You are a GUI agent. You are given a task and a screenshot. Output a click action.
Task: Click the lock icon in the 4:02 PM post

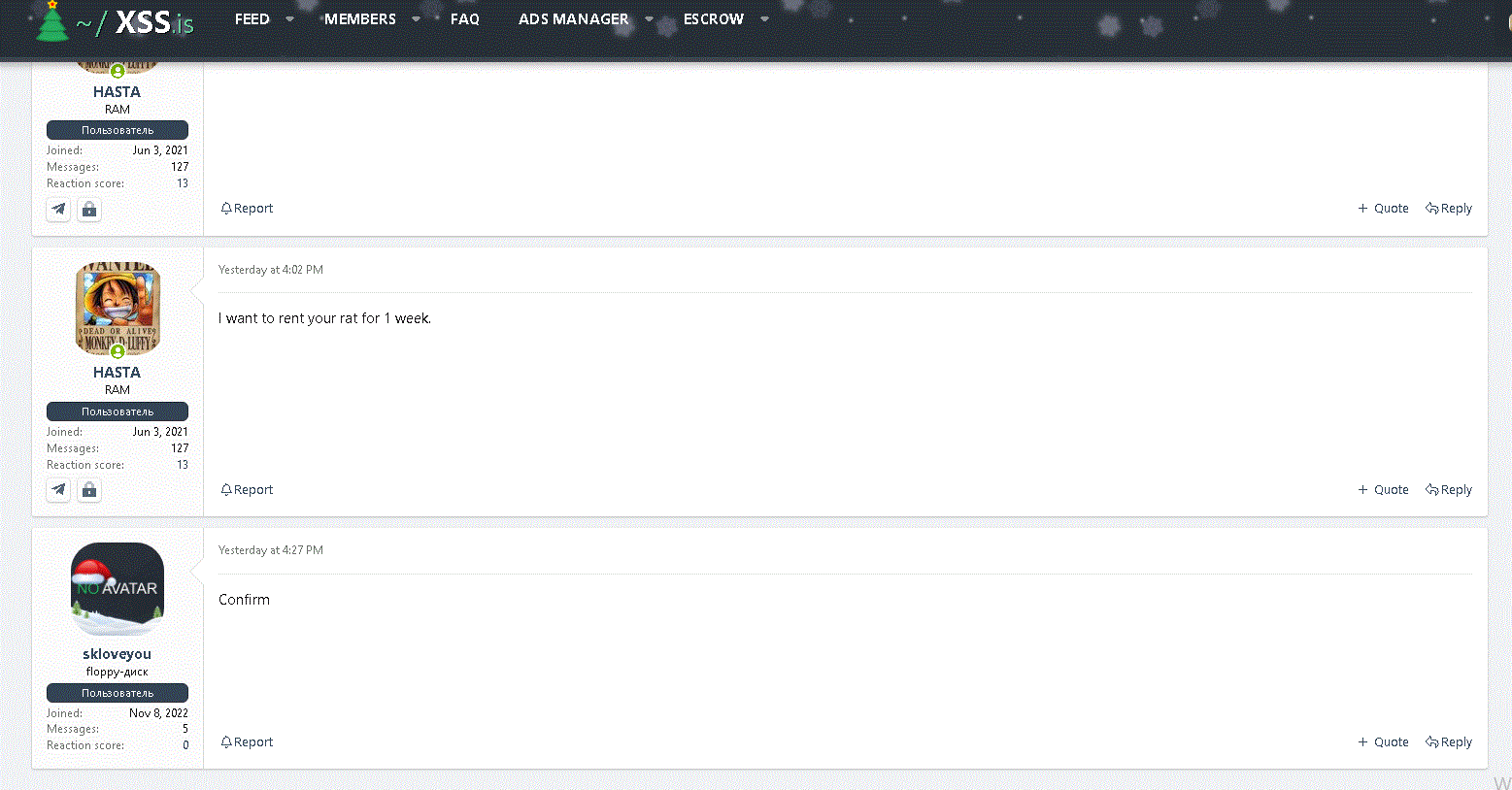tap(89, 490)
